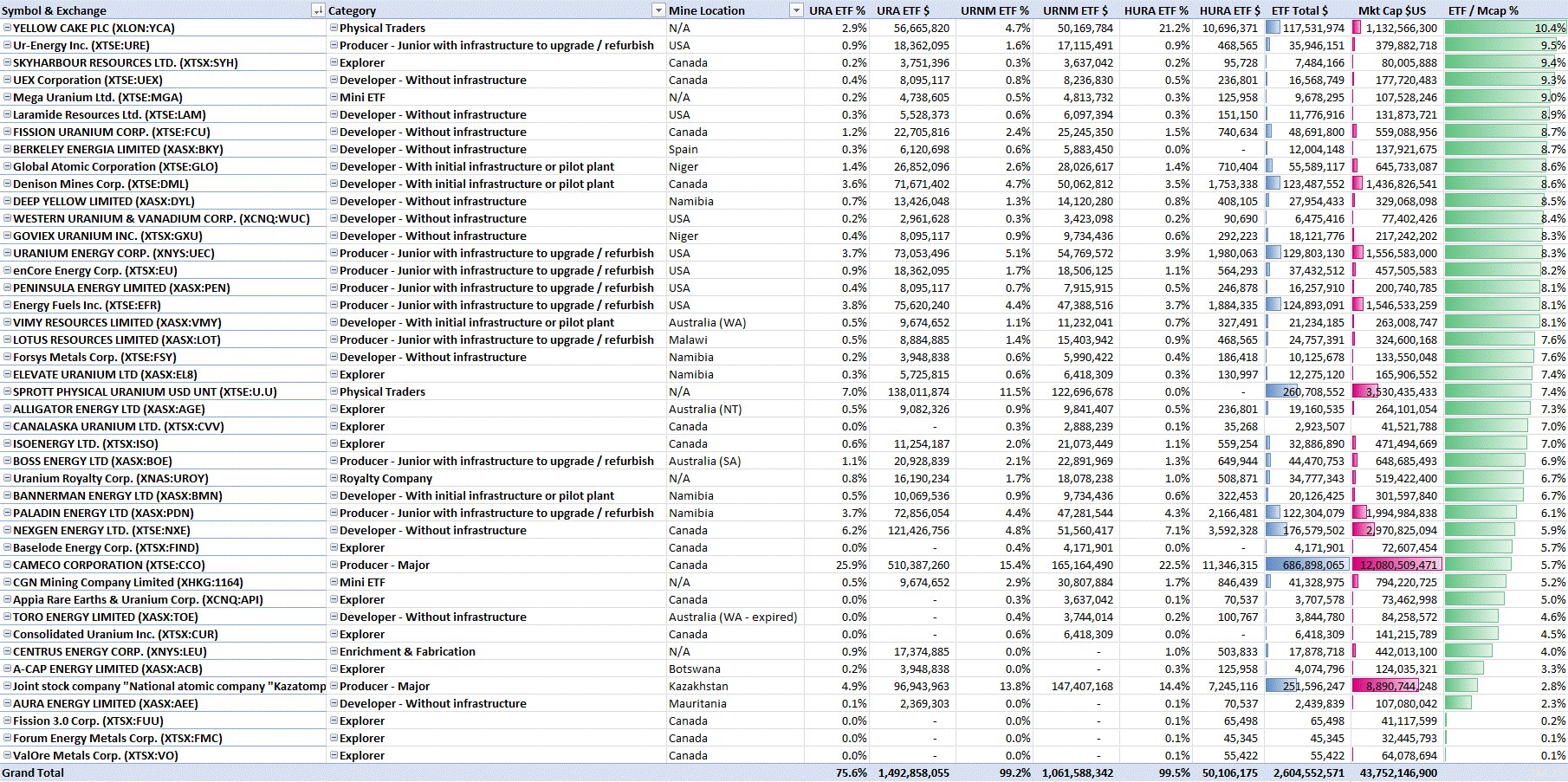Open the Category filter dropdown
1568x782 pixels.
coord(658,10)
